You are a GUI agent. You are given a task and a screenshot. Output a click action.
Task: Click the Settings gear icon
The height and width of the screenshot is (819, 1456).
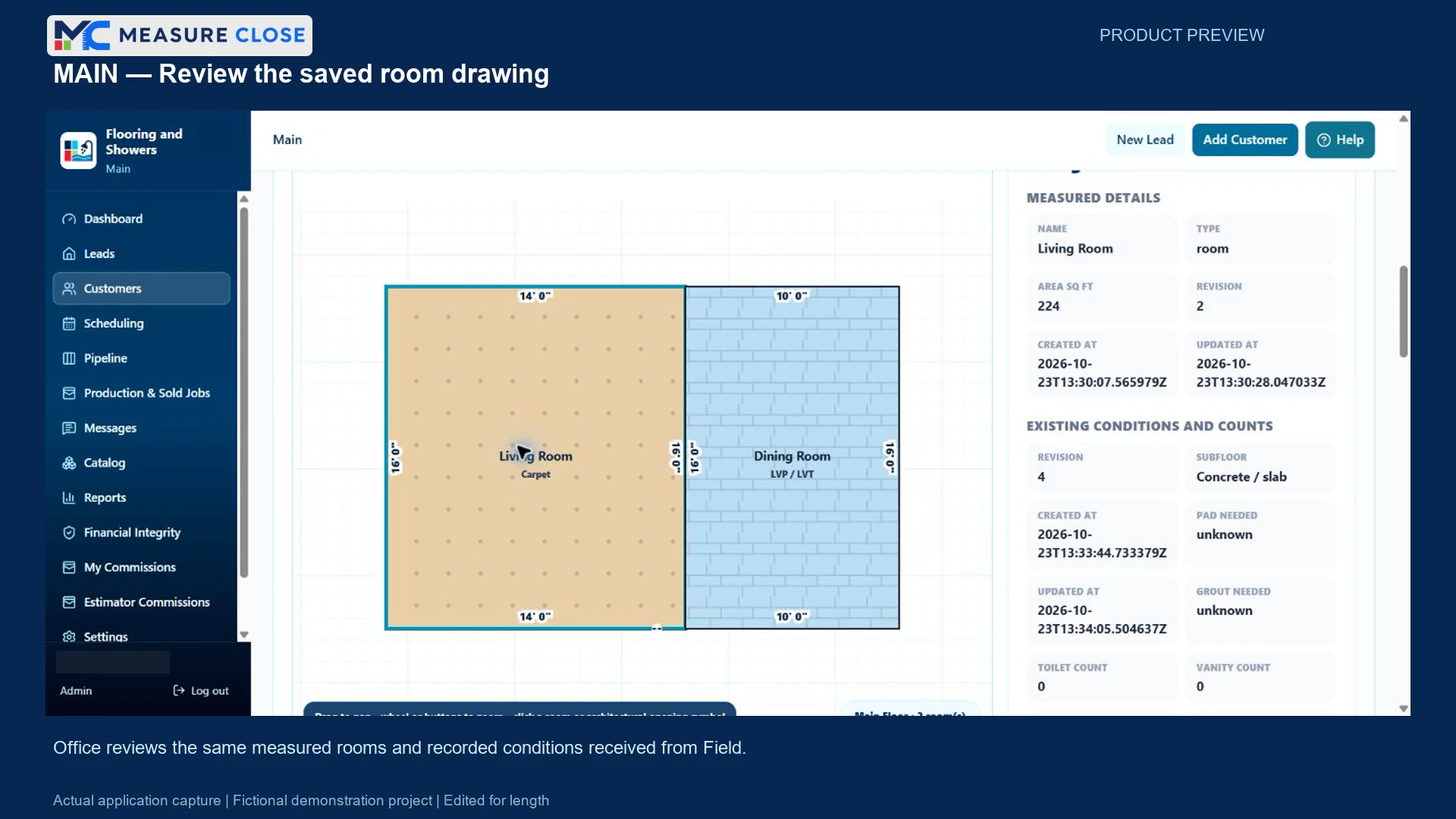point(69,637)
